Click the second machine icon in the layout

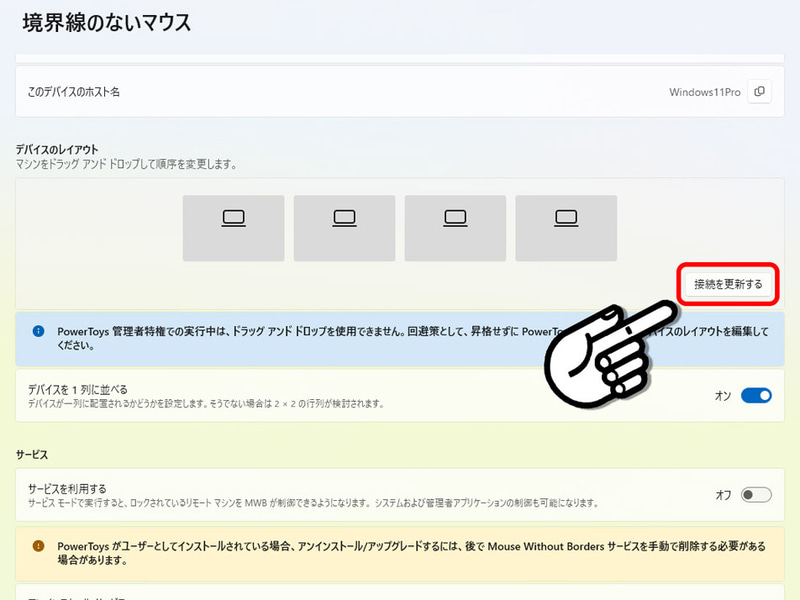(344, 227)
